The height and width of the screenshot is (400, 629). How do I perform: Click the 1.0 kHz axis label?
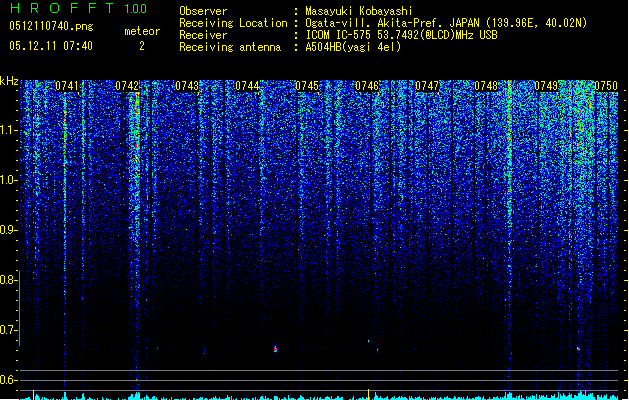pyautogui.click(x=8, y=180)
